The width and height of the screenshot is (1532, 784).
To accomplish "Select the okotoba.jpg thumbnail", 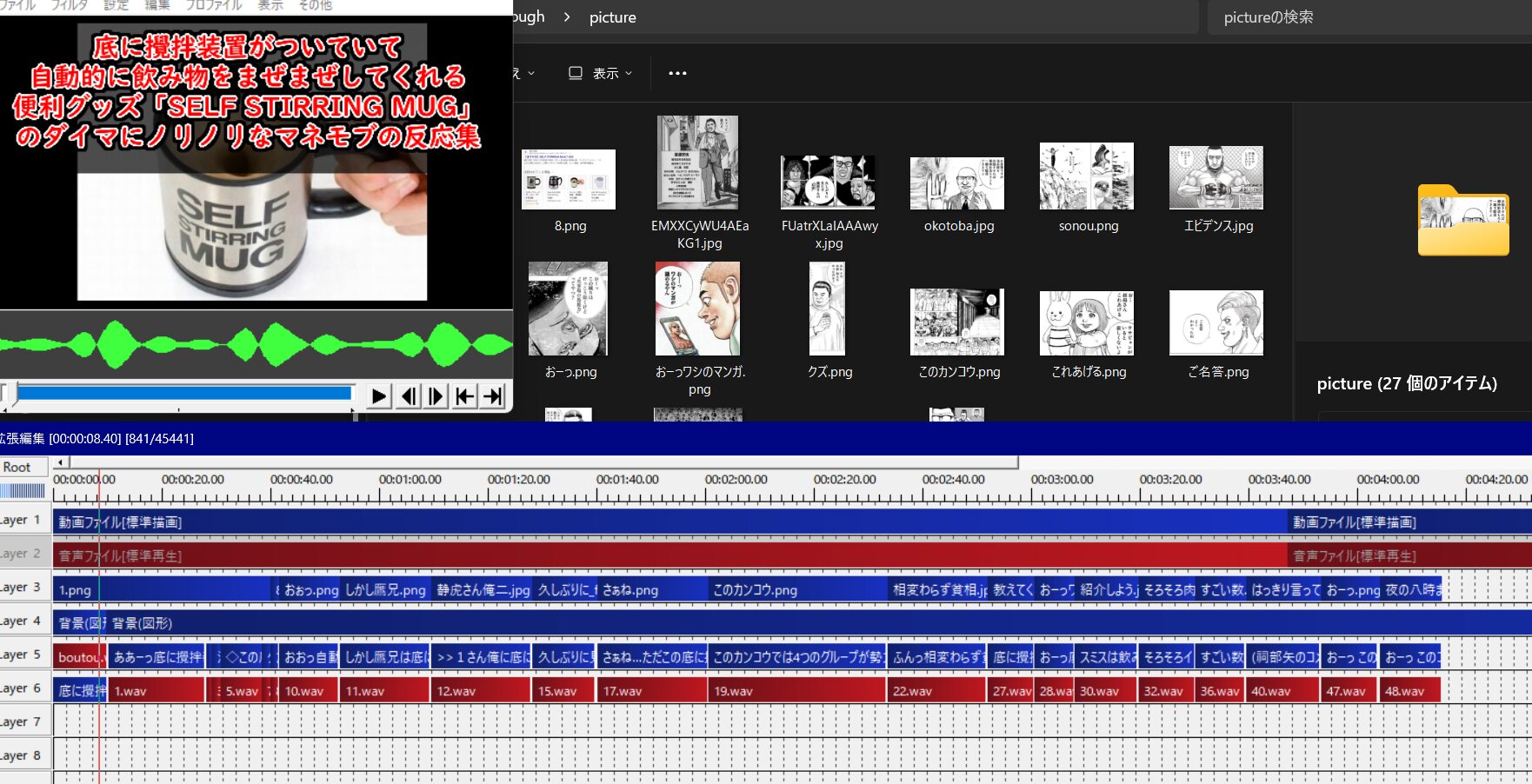I will 957,184.
